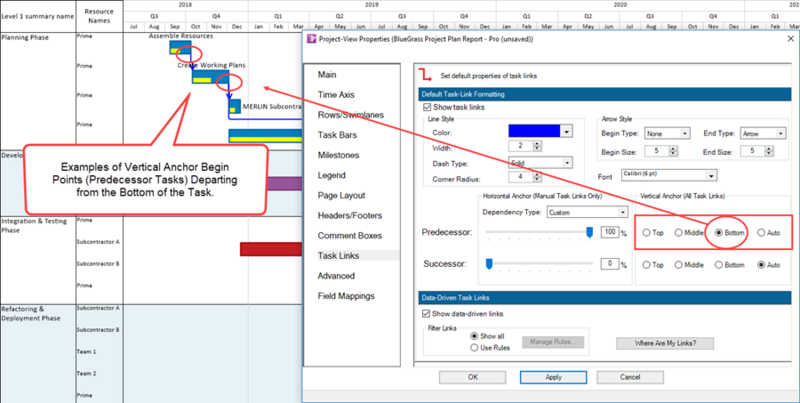
Task: Click the Manage Rules button
Action: click(x=553, y=342)
